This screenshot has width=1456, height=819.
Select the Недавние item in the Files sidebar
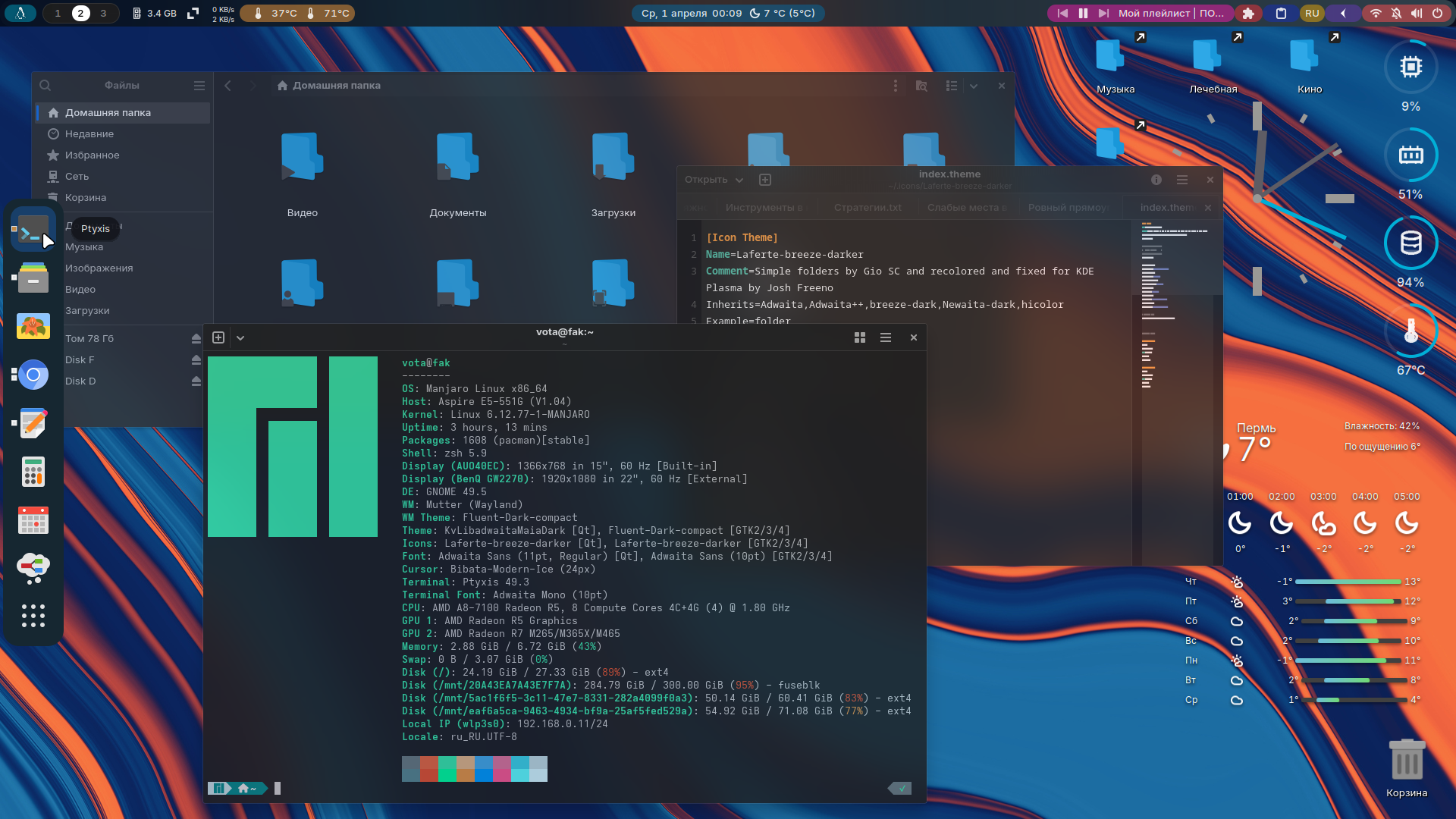89,133
